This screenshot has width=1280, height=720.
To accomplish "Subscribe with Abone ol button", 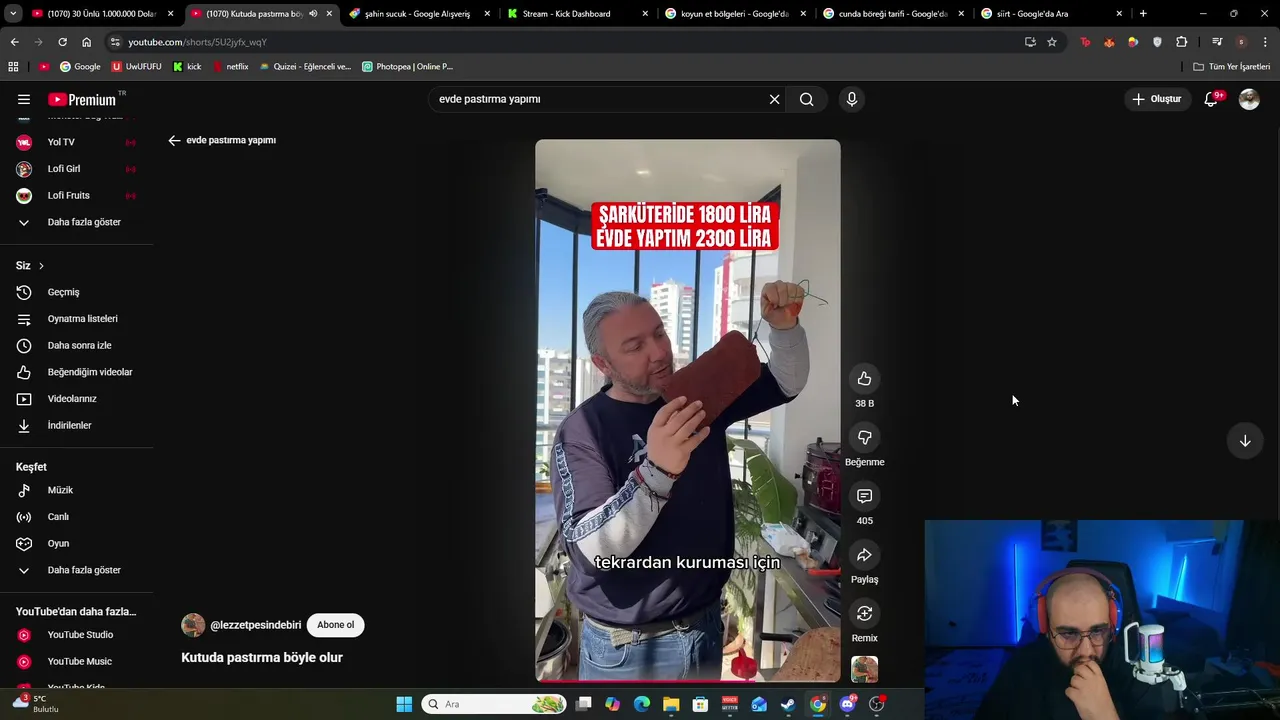I will pyautogui.click(x=336, y=625).
